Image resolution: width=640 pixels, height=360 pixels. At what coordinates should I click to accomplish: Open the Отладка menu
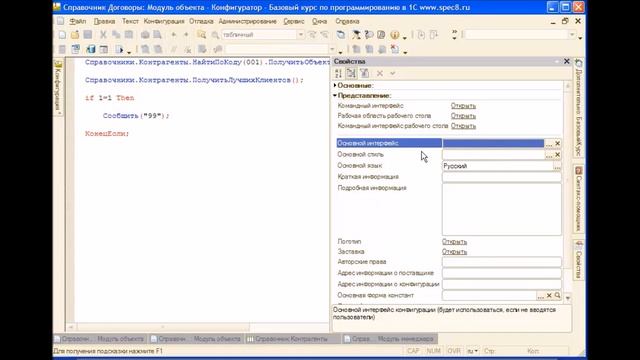[x=201, y=21]
